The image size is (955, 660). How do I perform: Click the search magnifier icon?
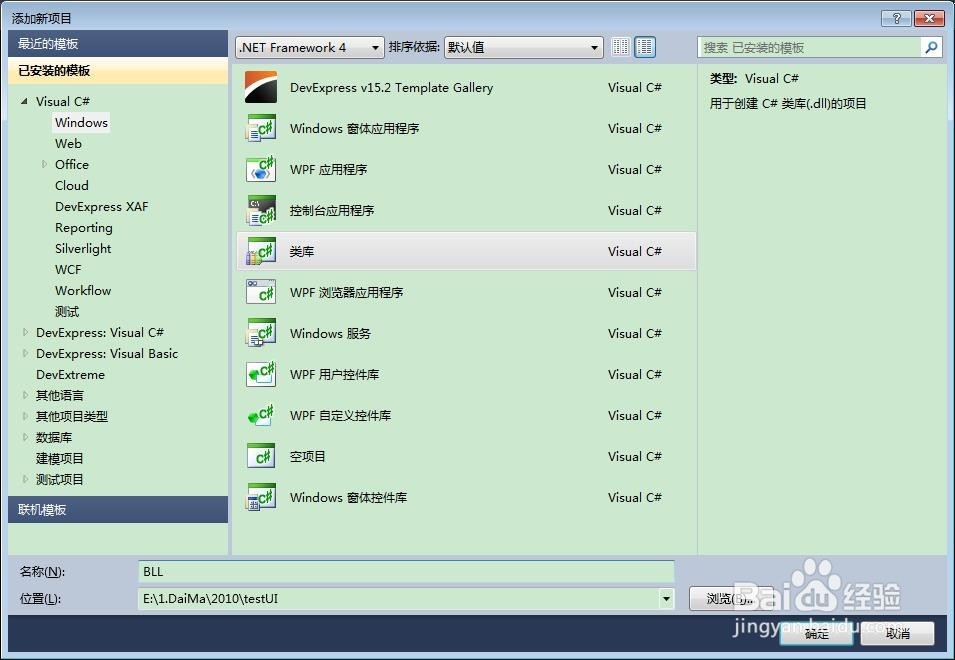pos(931,47)
